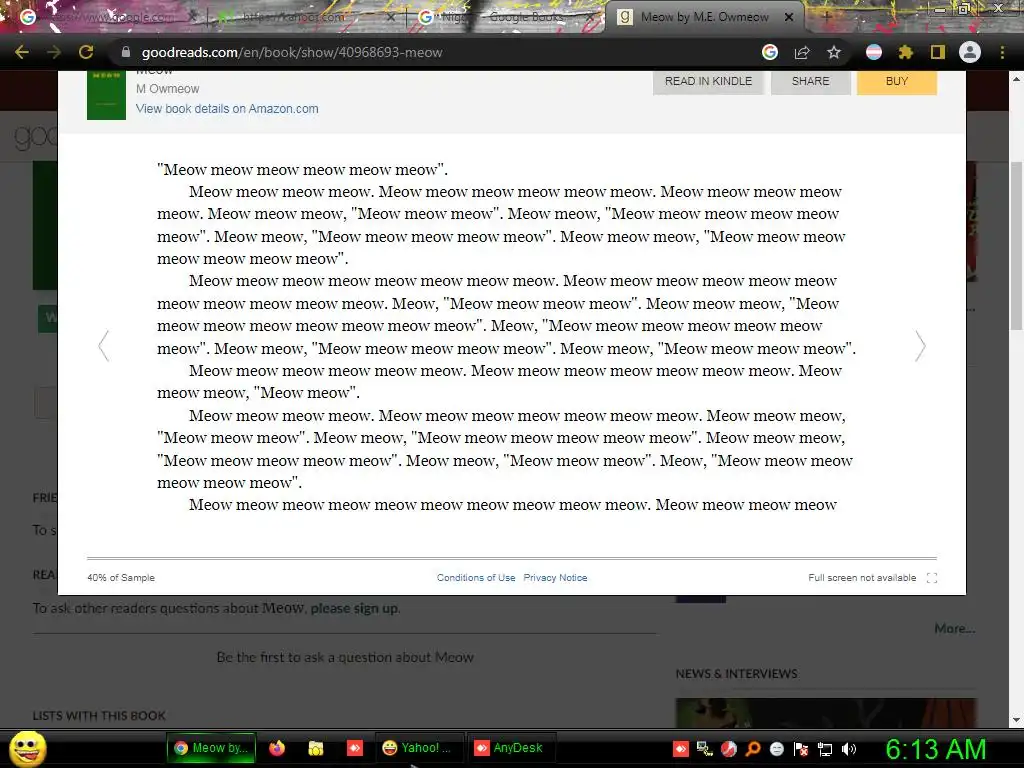Click the Share button in the preview

[x=810, y=82]
